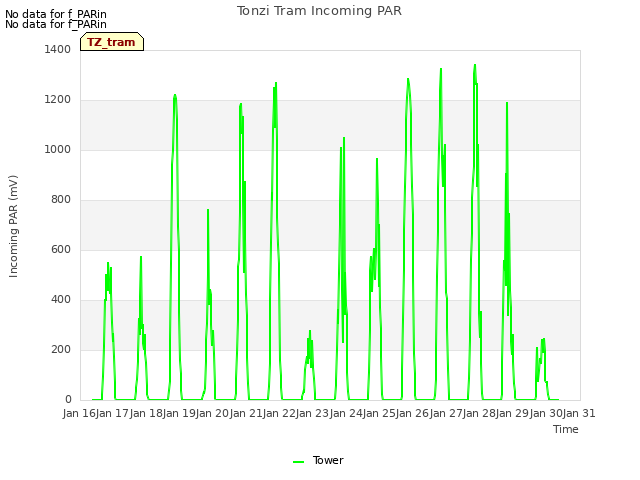Click the second 'No data for f_PARin' message
640x480 pixels.
[x=56, y=24]
